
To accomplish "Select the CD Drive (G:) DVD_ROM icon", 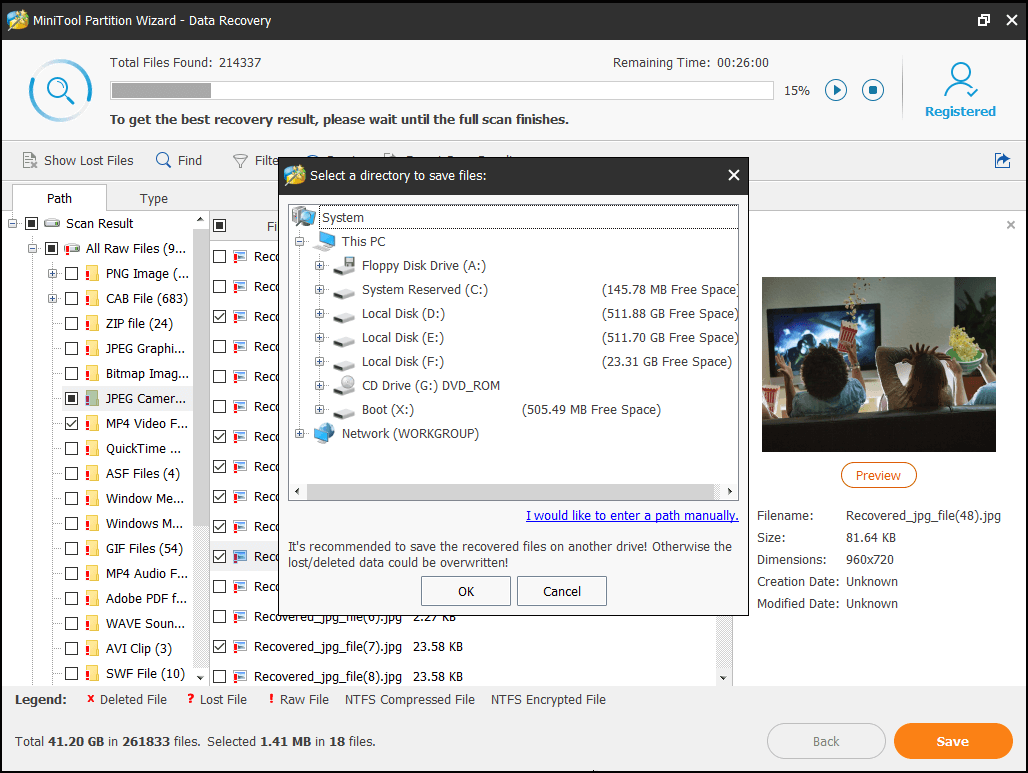I will pos(344,386).
